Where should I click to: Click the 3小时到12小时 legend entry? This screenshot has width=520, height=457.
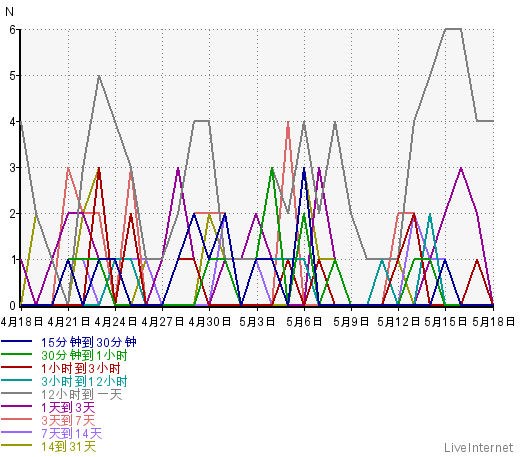coord(84,381)
